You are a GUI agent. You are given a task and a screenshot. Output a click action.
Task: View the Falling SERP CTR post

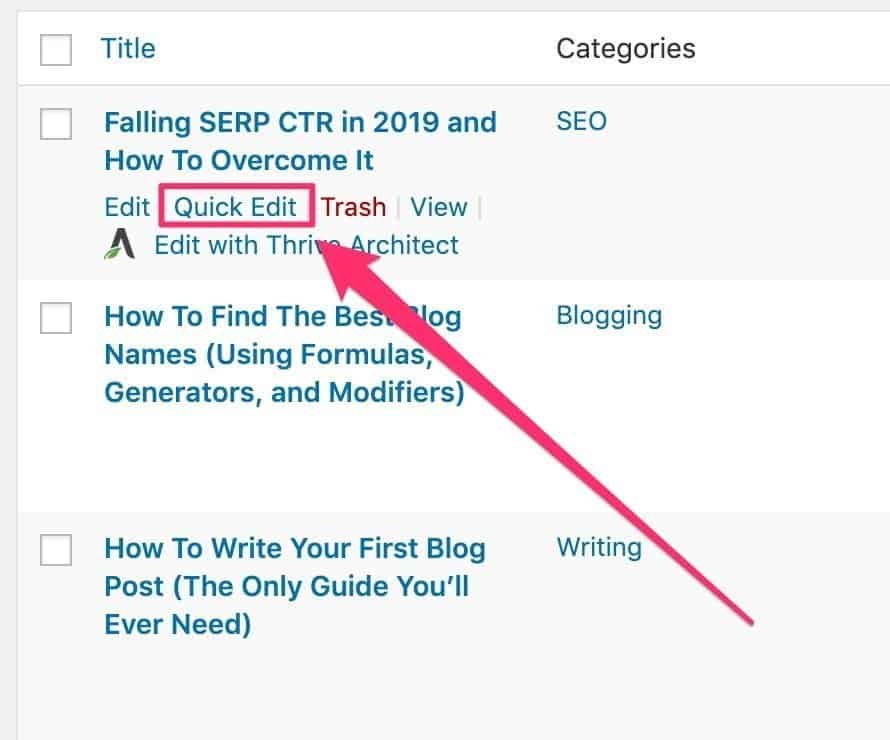[438, 207]
